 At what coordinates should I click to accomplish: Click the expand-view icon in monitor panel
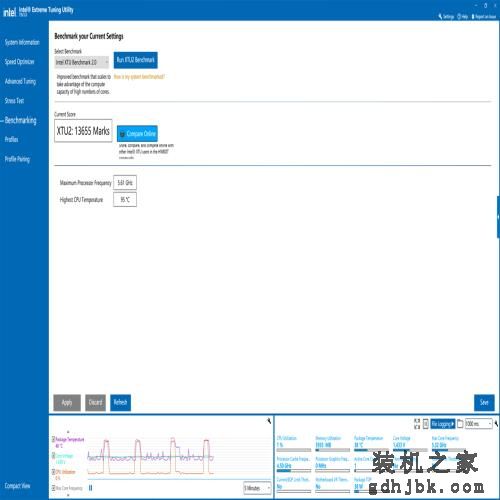click(x=417, y=424)
